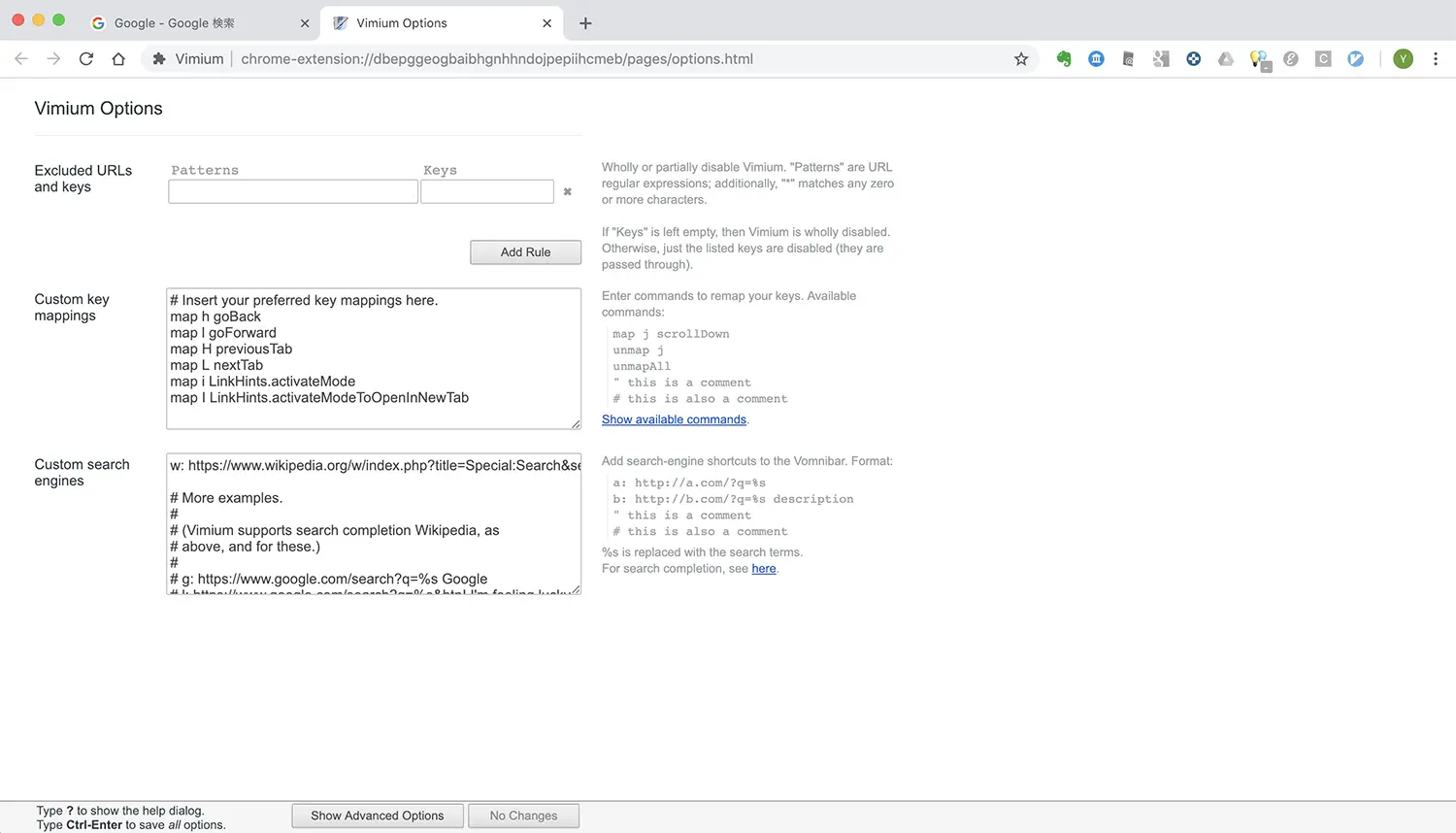Reload the Vimium options page

click(x=86, y=59)
